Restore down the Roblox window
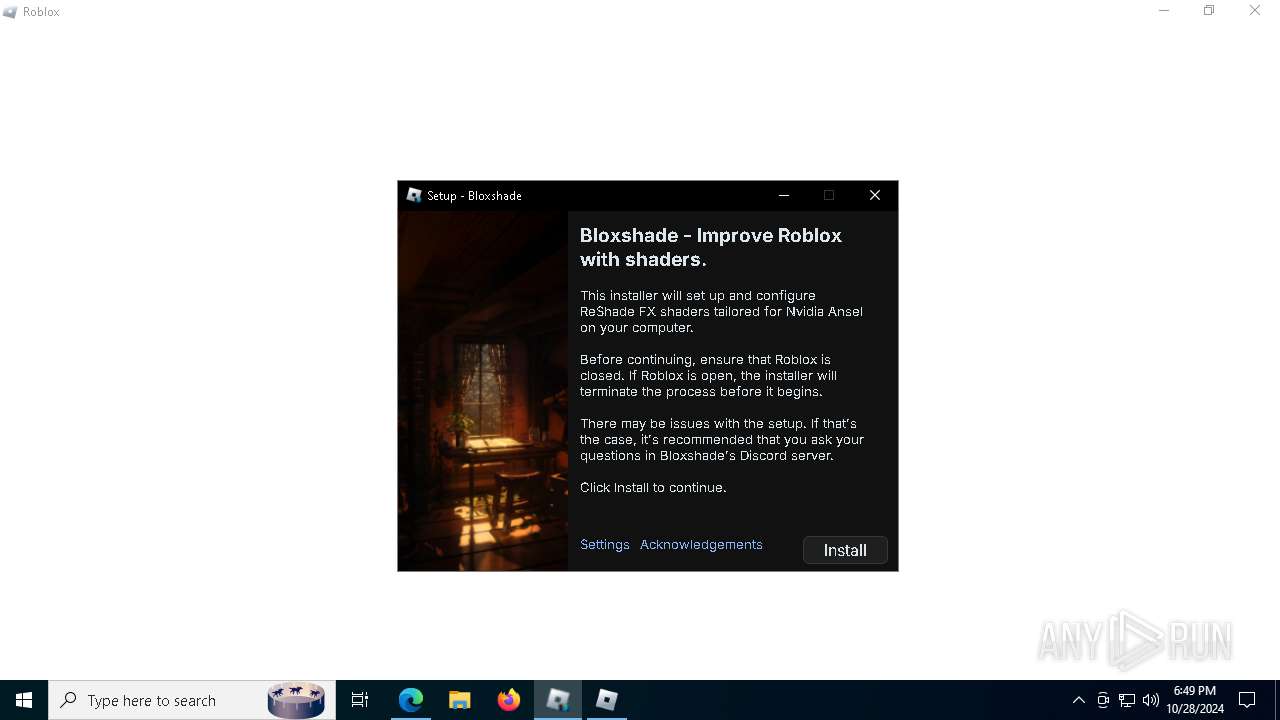The height and width of the screenshot is (720, 1280). pos(1209,11)
